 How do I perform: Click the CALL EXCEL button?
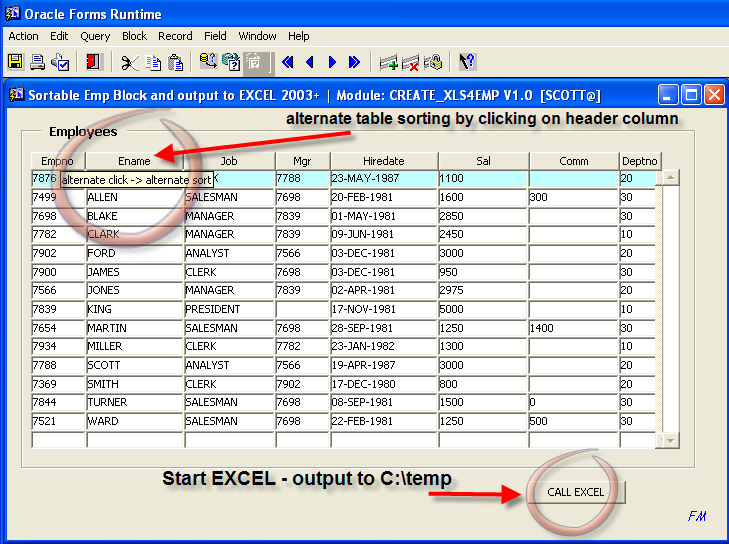tap(576, 492)
